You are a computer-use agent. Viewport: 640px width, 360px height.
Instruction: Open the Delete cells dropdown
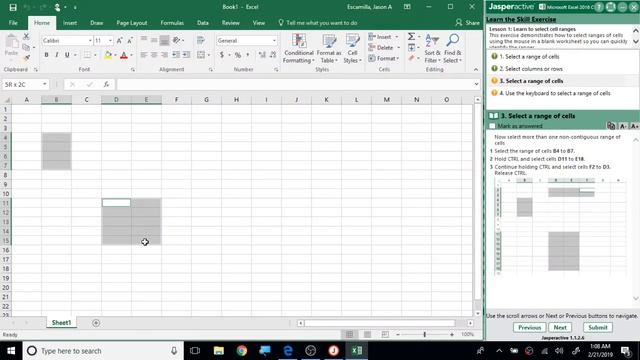(x=398, y=48)
